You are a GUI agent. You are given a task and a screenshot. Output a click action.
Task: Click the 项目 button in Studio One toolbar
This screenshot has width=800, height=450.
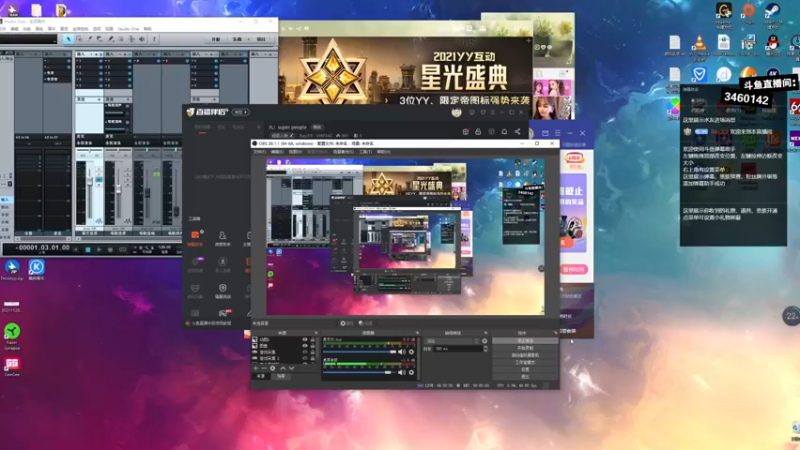(x=261, y=39)
